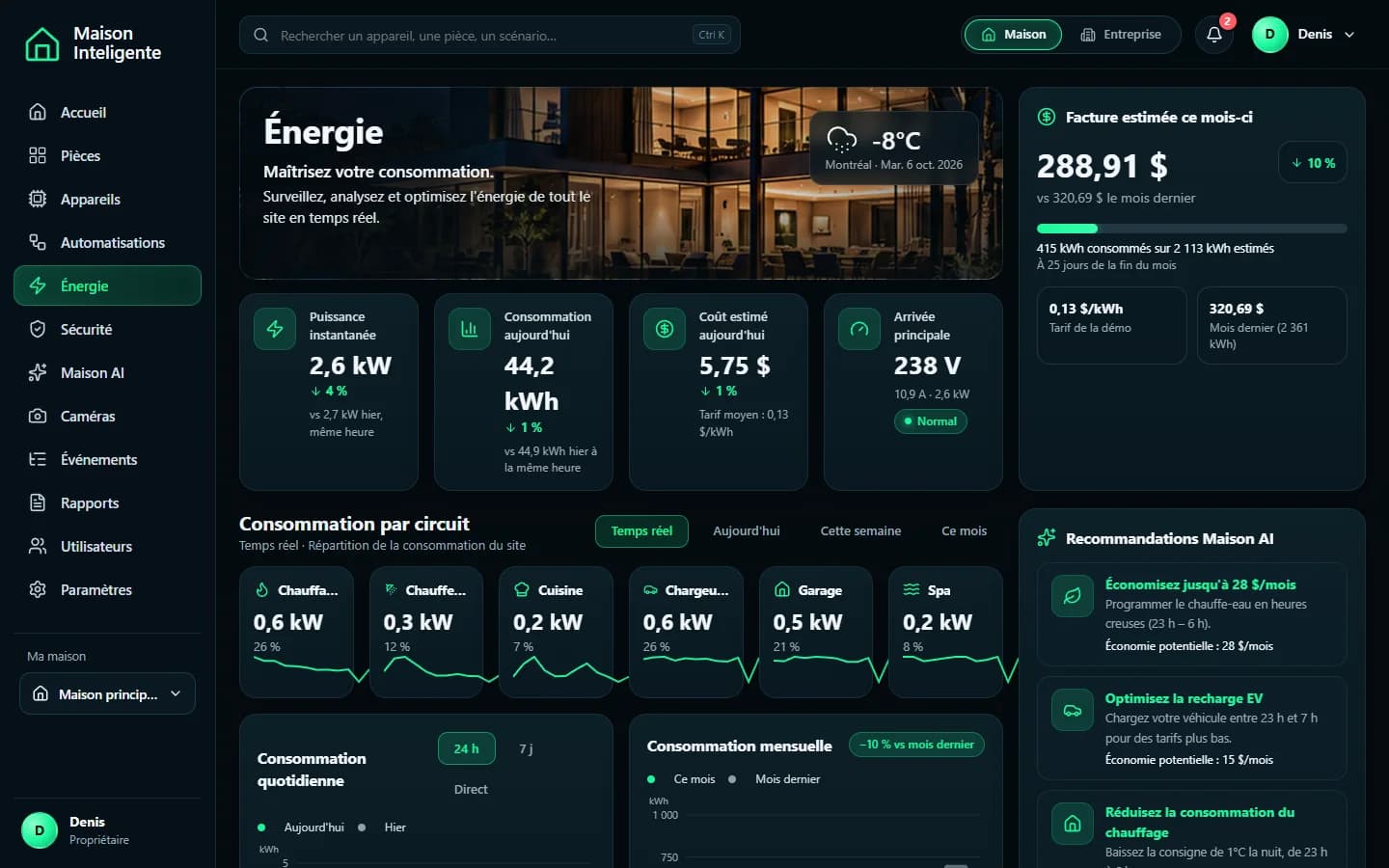
Task: Toggle the Mois dernier legend series
Action: point(775,779)
